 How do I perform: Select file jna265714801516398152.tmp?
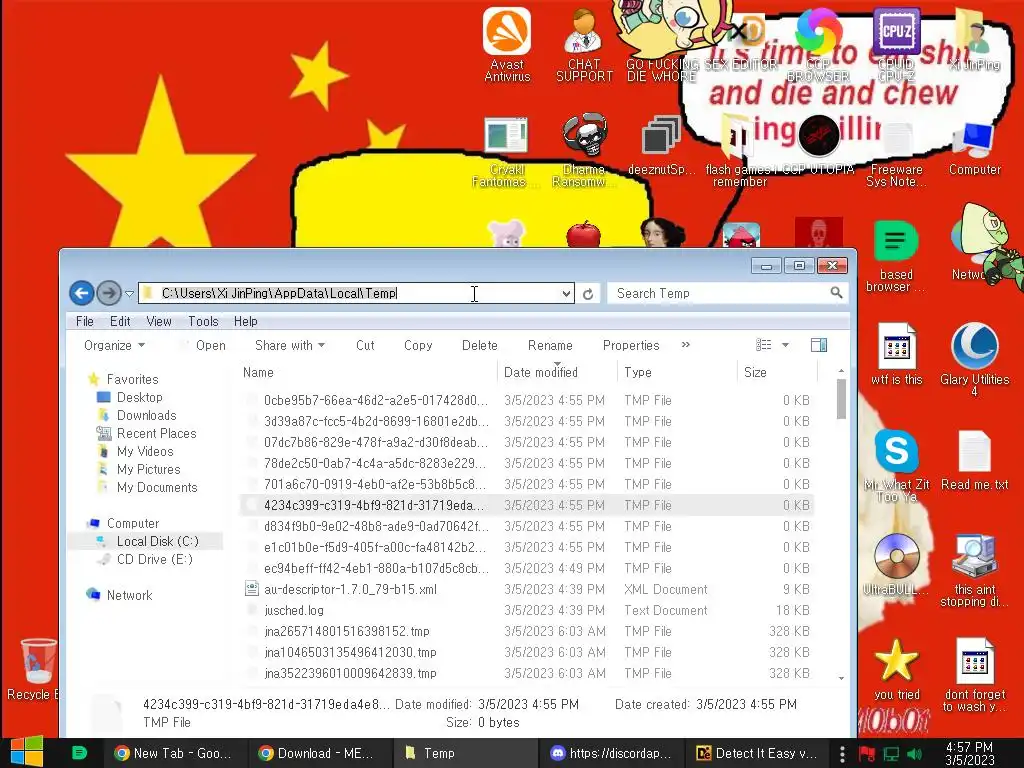[527, 631]
